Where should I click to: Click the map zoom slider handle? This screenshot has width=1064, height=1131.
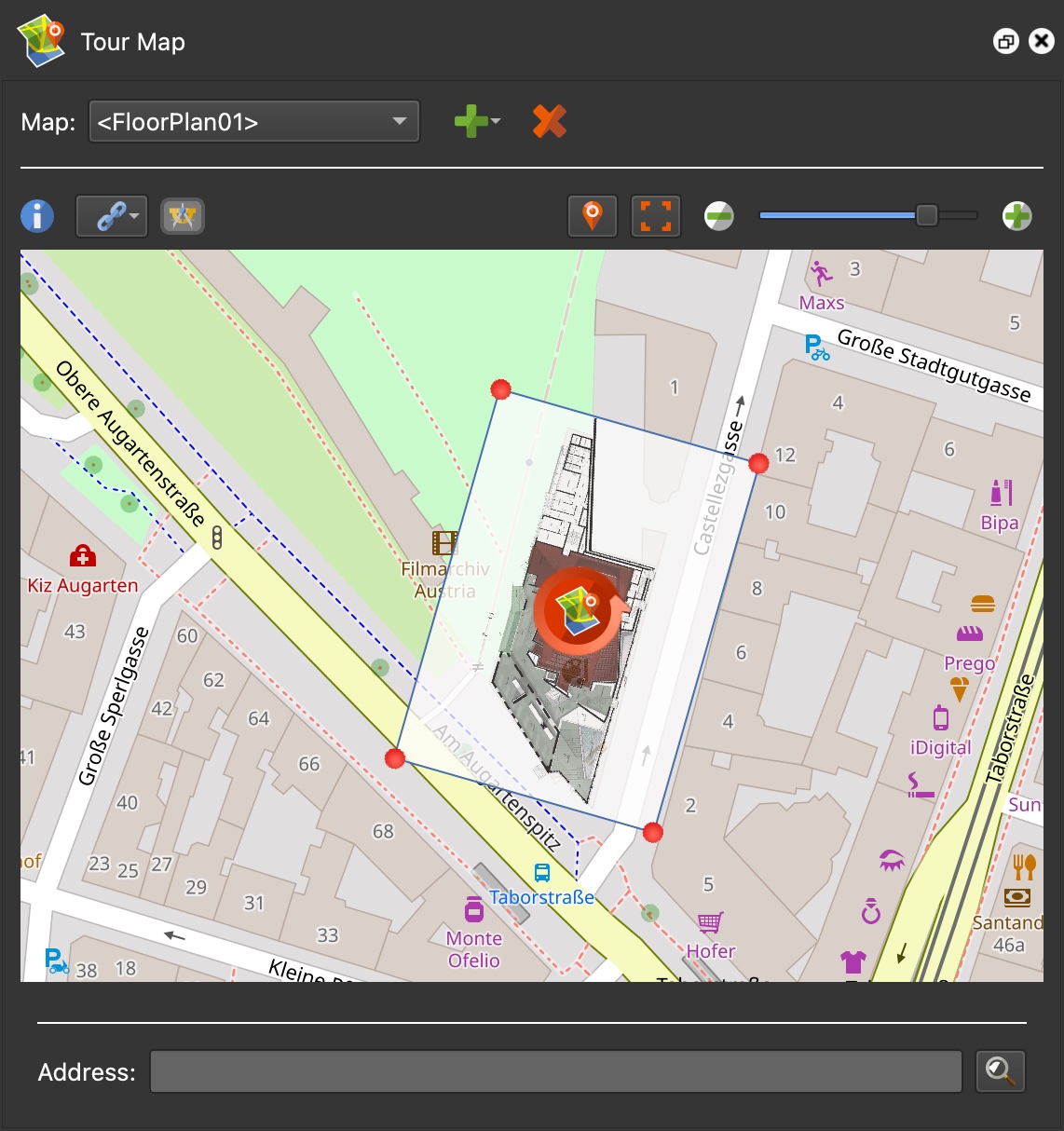click(x=926, y=215)
